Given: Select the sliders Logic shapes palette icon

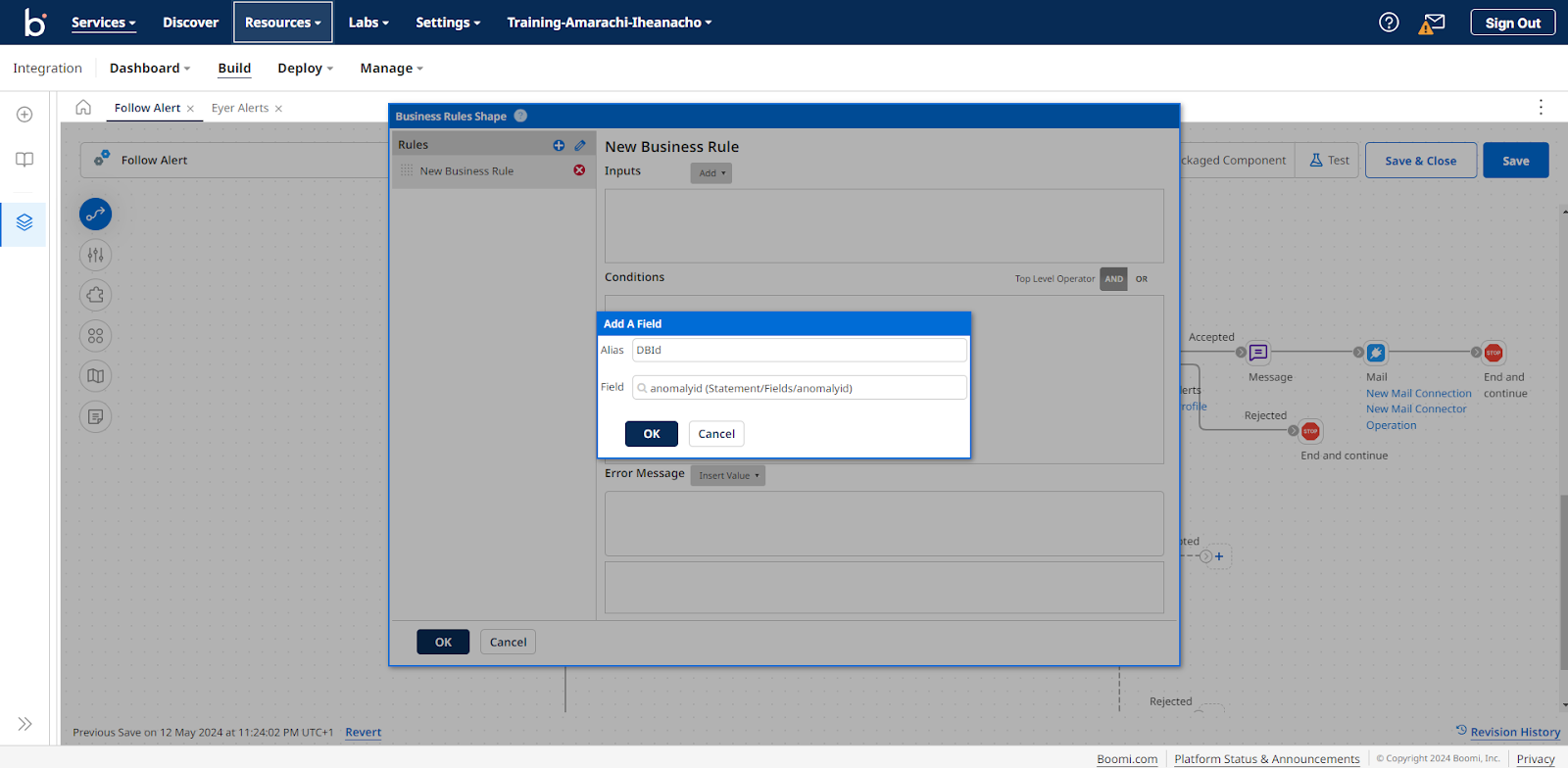Looking at the screenshot, I should pyautogui.click(x=95, y=255).
